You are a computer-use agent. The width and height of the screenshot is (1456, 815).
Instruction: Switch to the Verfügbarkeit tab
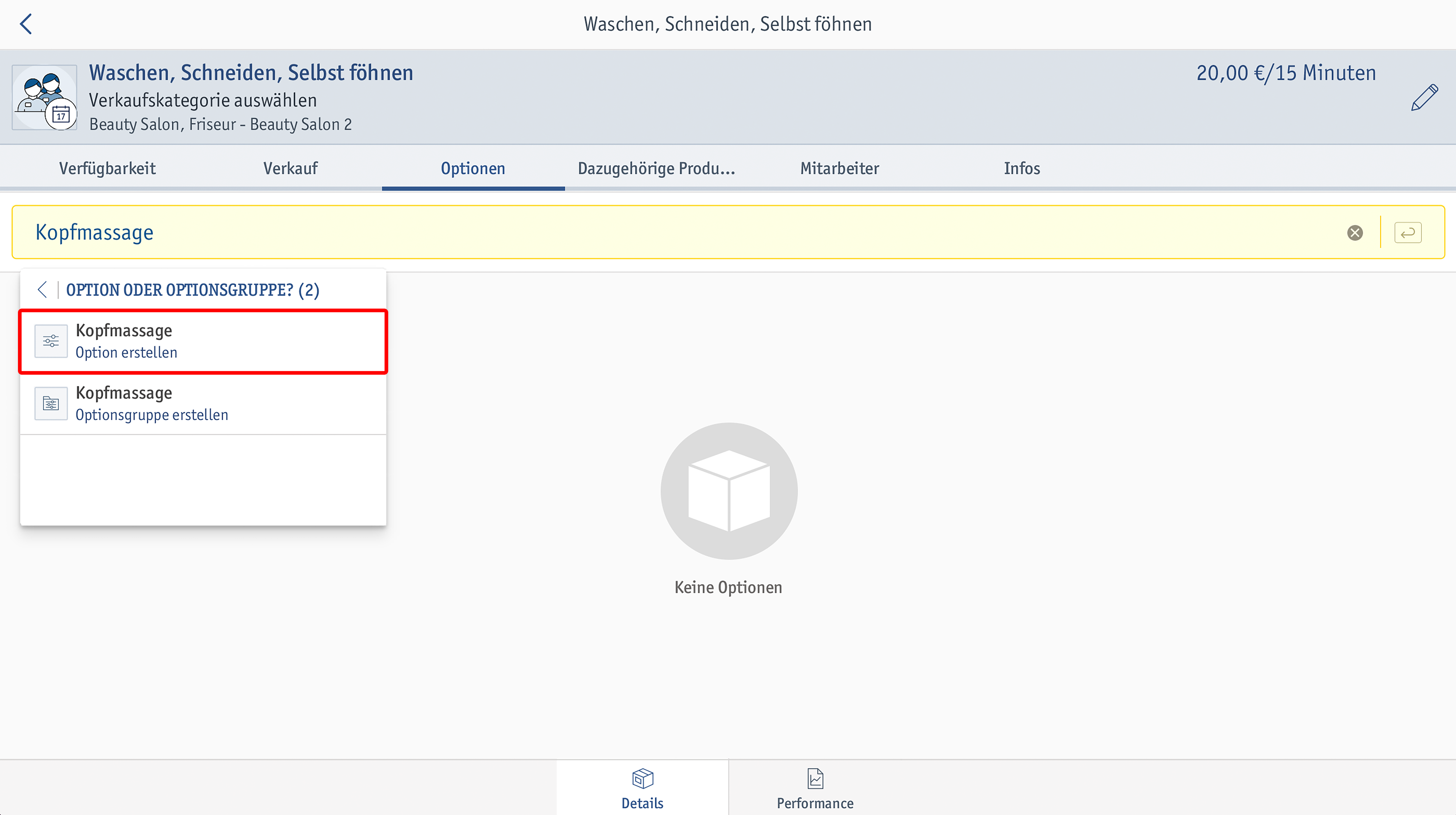pyautogui.click(x=107, y=168)
